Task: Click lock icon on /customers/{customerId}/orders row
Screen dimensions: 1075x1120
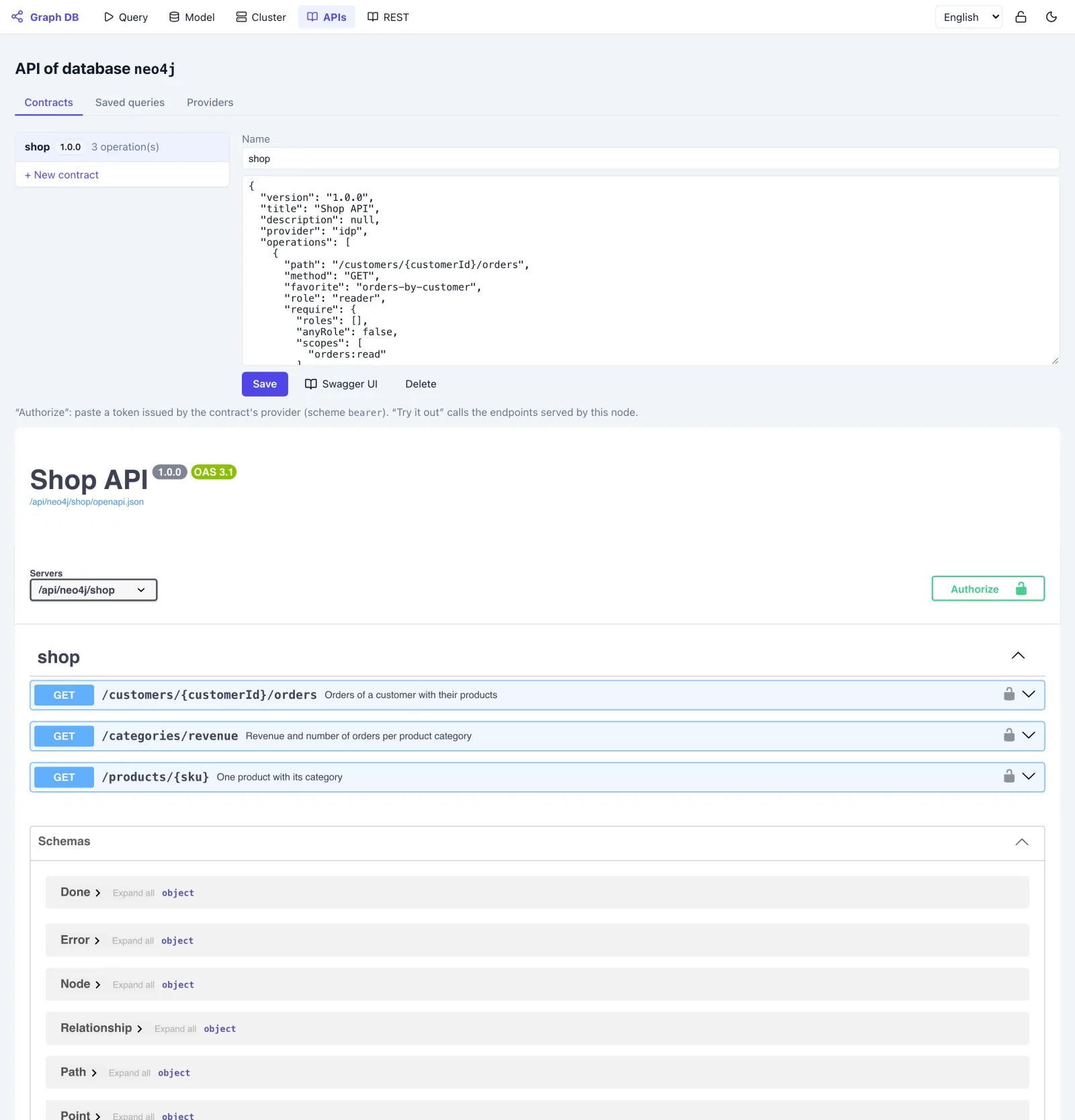Action: point(1009,694)
